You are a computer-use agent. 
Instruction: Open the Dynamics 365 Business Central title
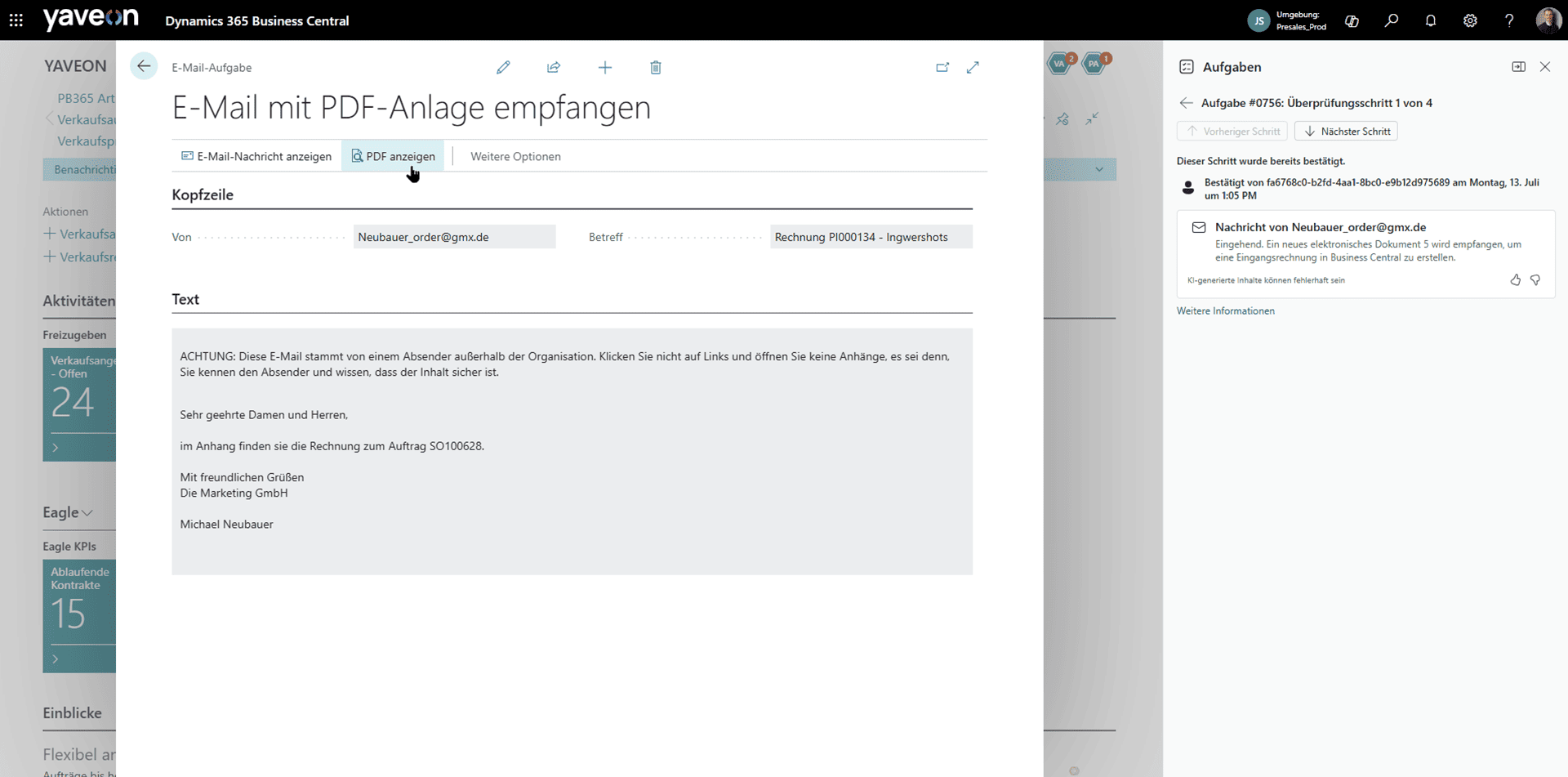coord(257,20)
